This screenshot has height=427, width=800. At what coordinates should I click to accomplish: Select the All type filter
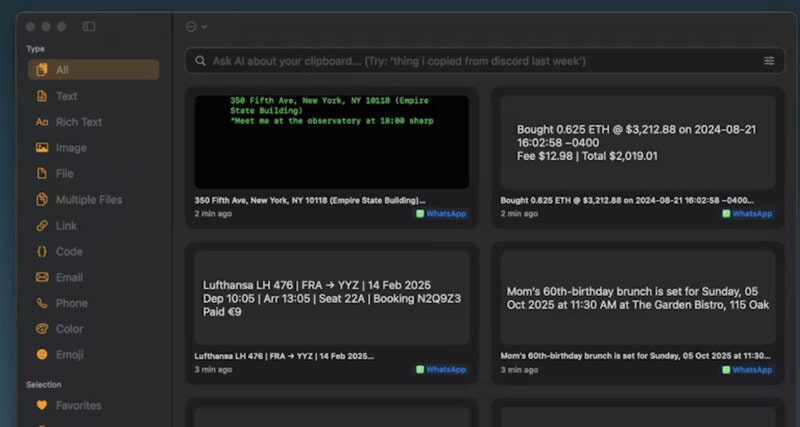(x=93, y=70)
